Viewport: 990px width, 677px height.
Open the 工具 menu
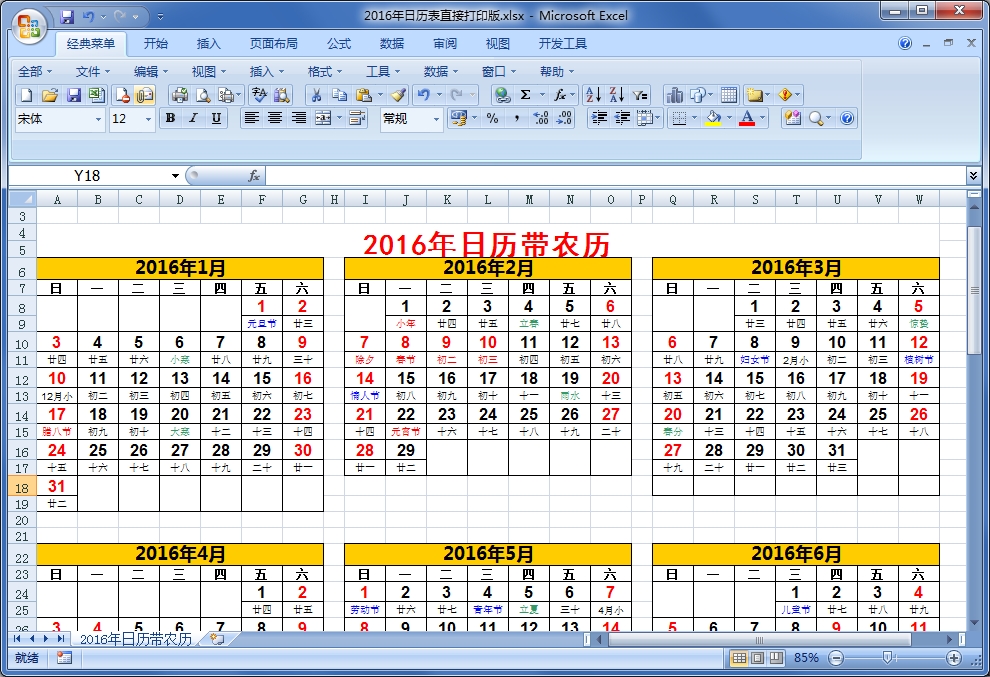[378, 71]
